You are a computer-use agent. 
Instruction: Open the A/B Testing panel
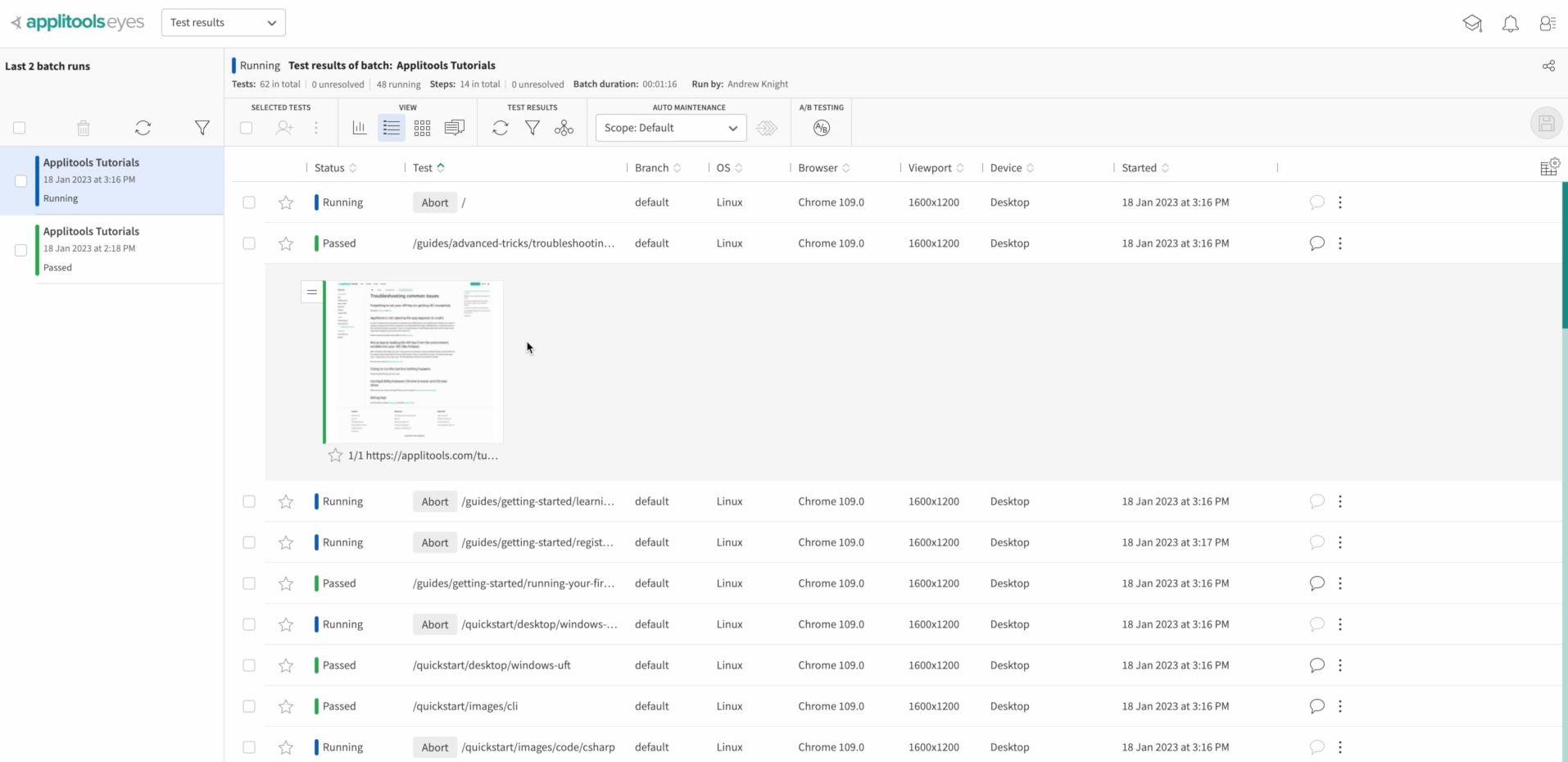[x=821, y=128]
